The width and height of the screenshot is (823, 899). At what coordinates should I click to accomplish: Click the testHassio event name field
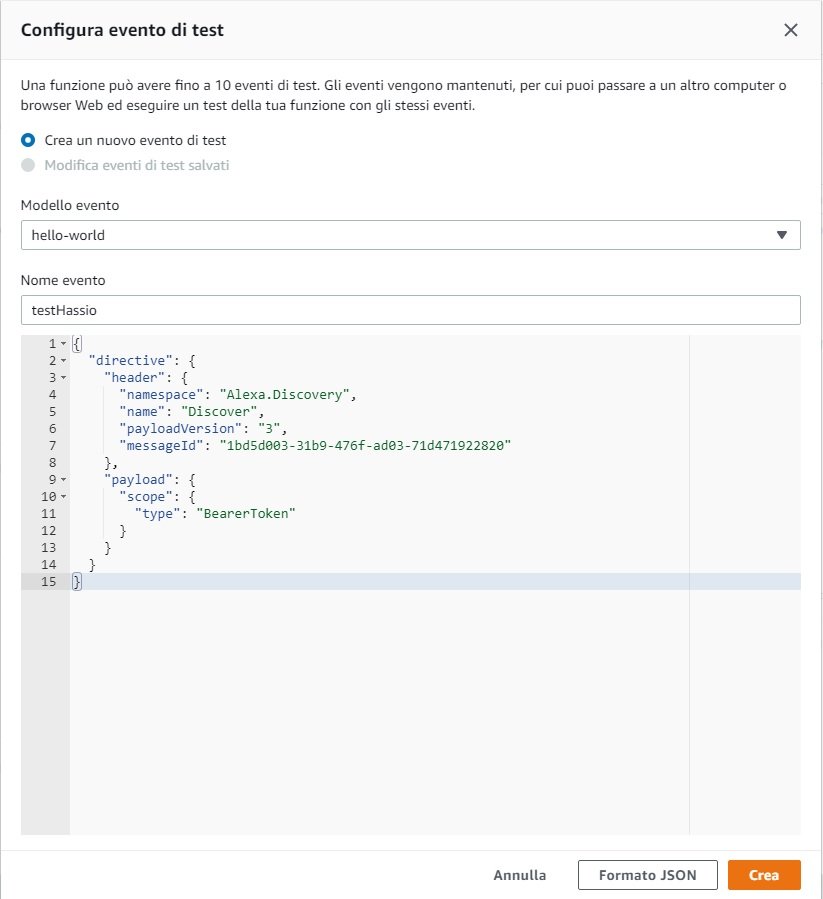click(x=410, y=310)
